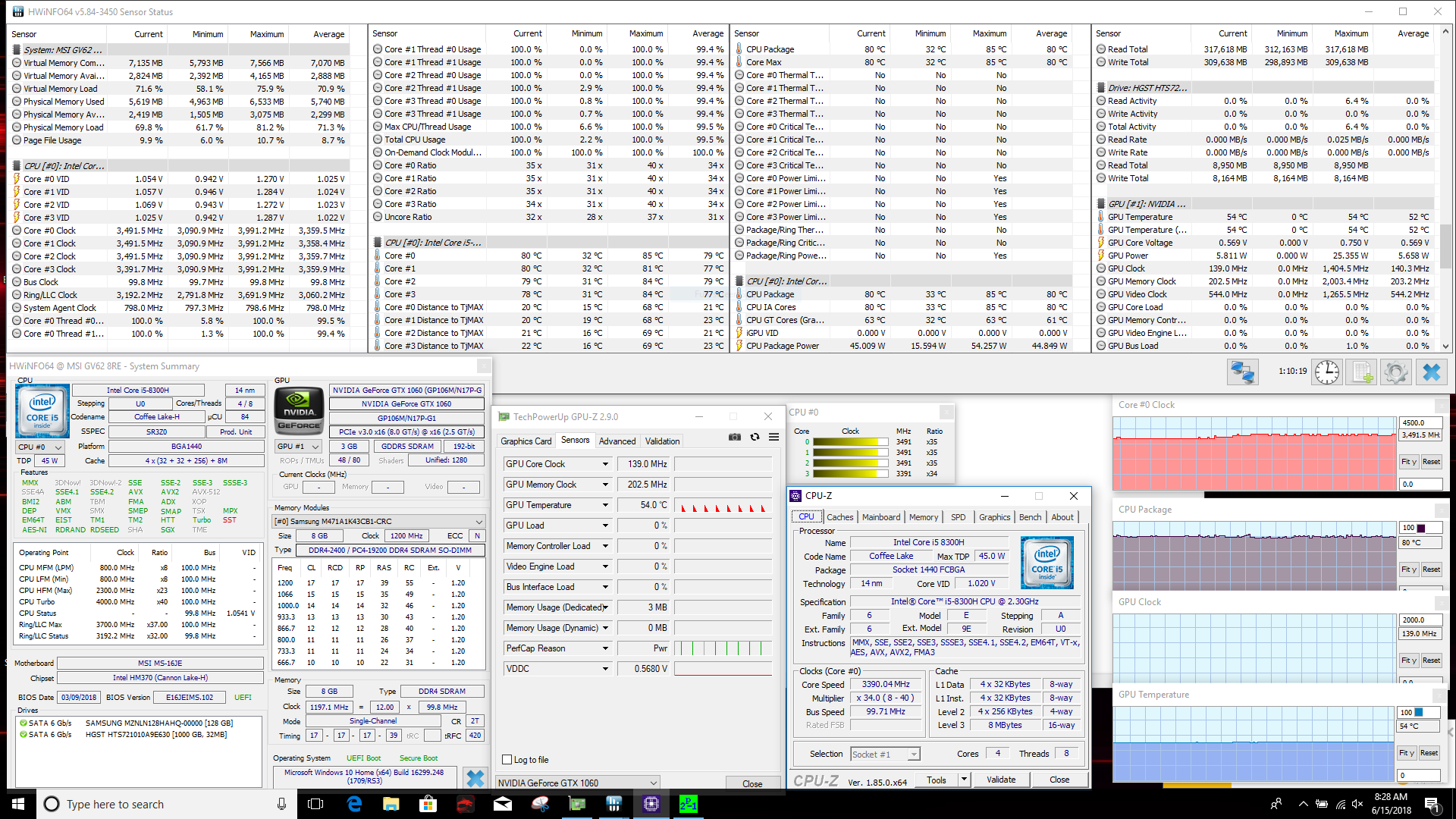Click Validate button in CPU-Z
Viewport: 1456px width, 819px height.
1000,780
